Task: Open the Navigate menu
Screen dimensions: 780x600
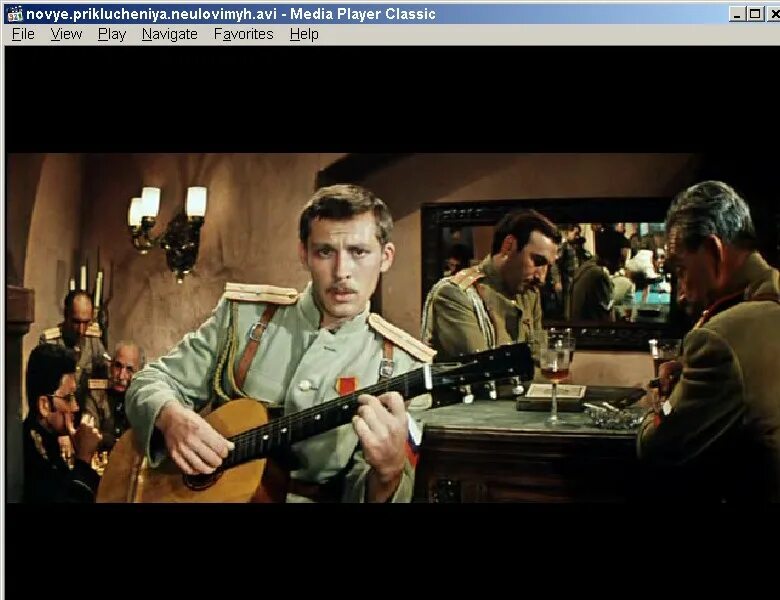Action: click(170, 34)
